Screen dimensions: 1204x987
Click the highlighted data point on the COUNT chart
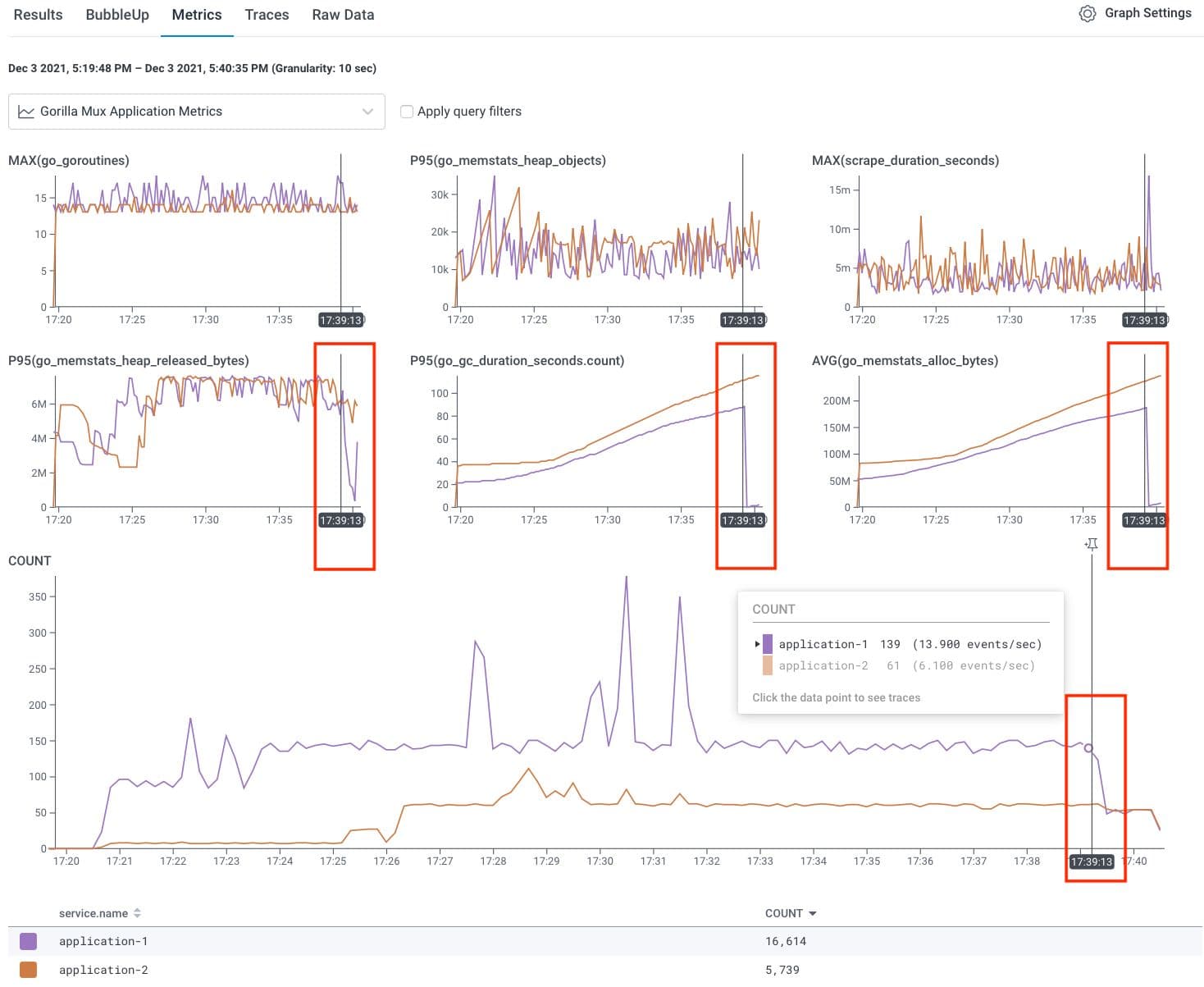(x=1089, y=747)
